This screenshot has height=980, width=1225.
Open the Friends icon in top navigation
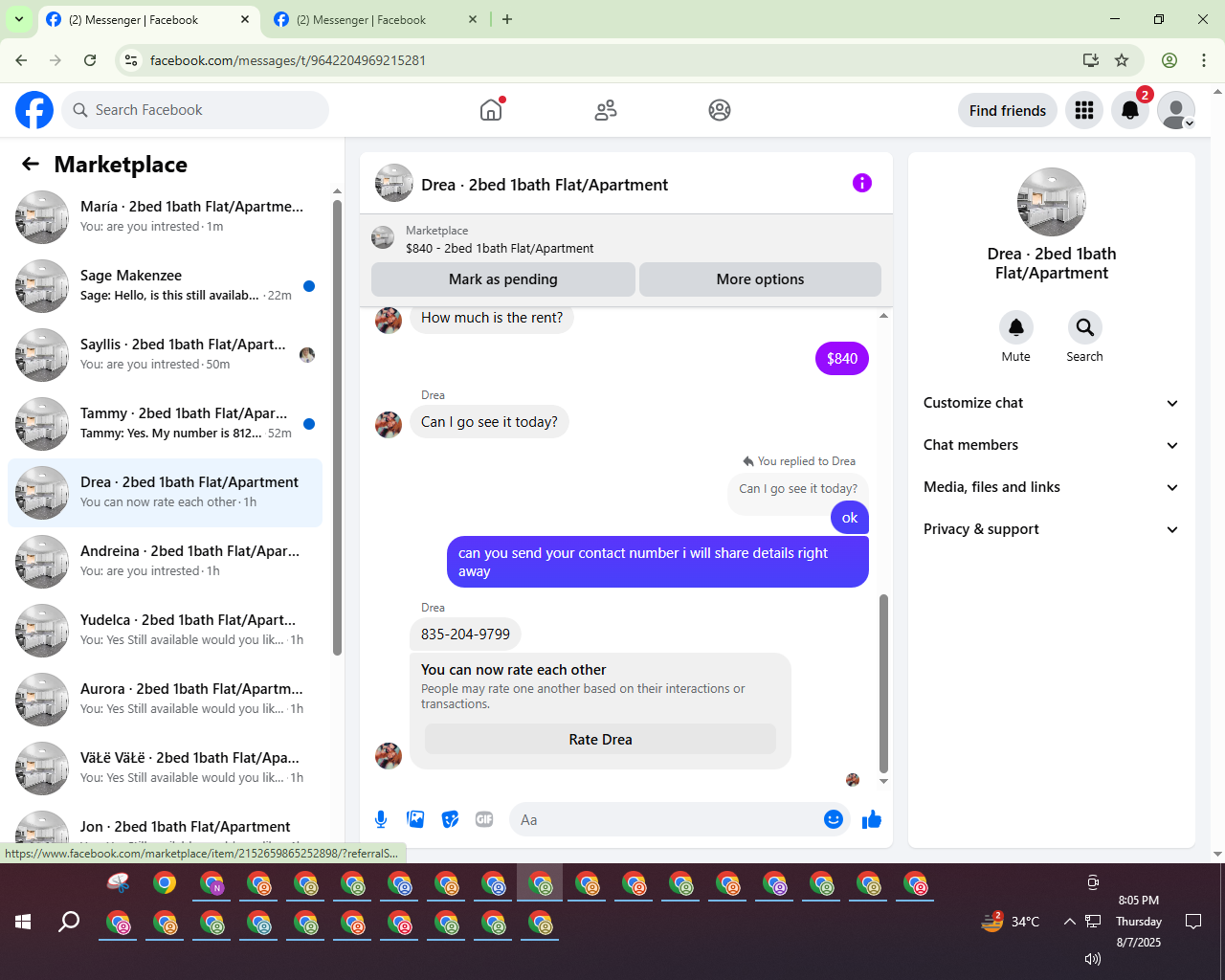point(606,110)
